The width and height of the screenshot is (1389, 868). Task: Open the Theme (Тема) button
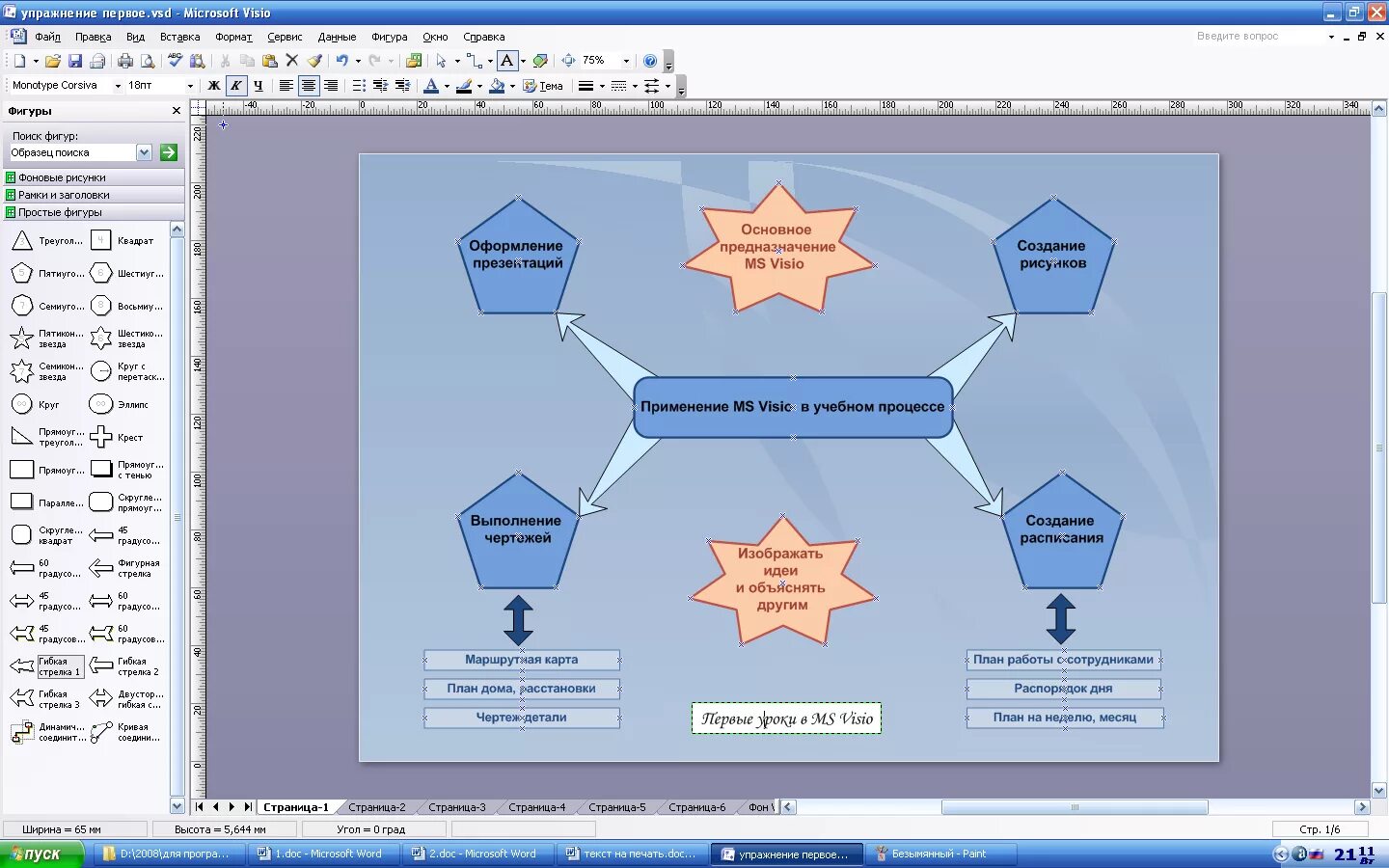[x=543, y=86]
